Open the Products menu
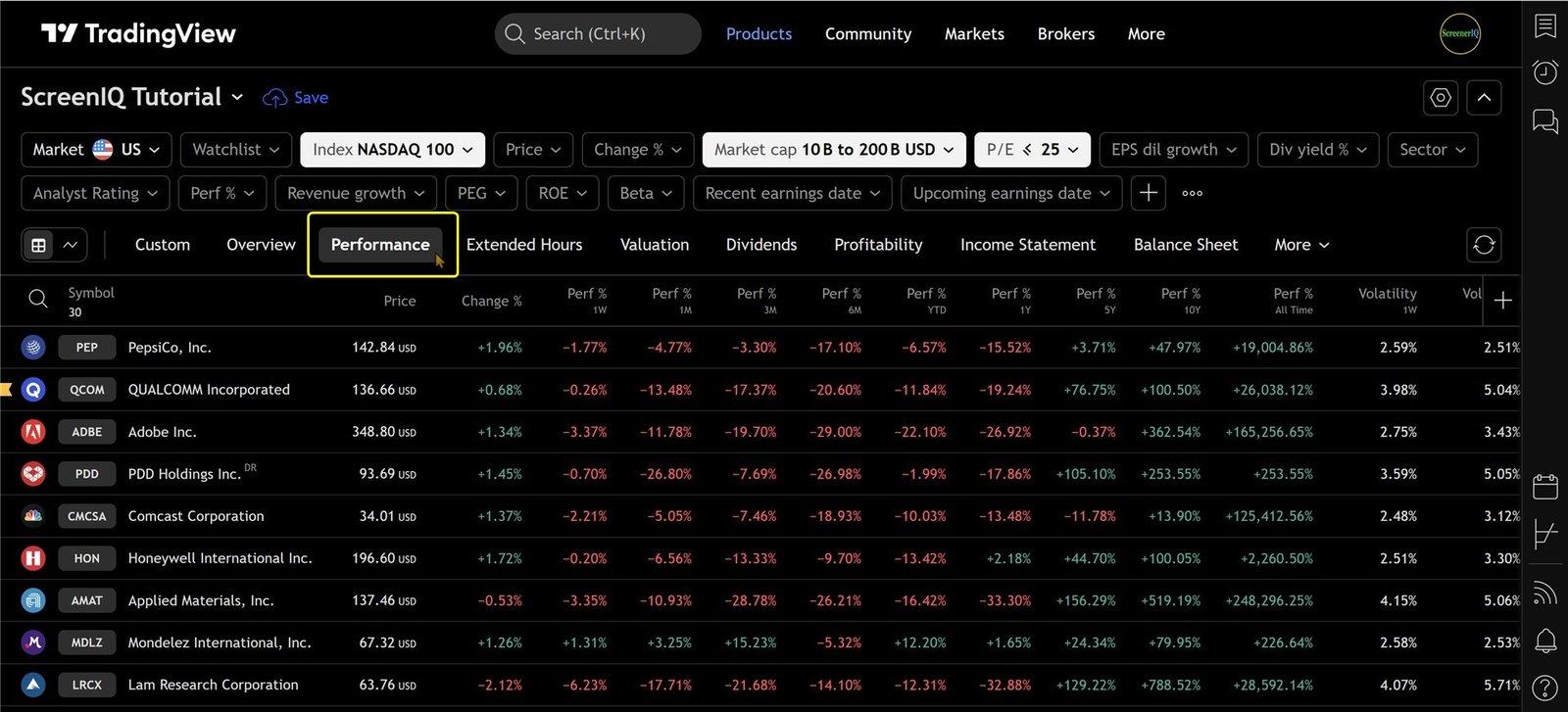The height and width of the screenshot is (712, 1568). pyautogui.click(x=759, y=34)
